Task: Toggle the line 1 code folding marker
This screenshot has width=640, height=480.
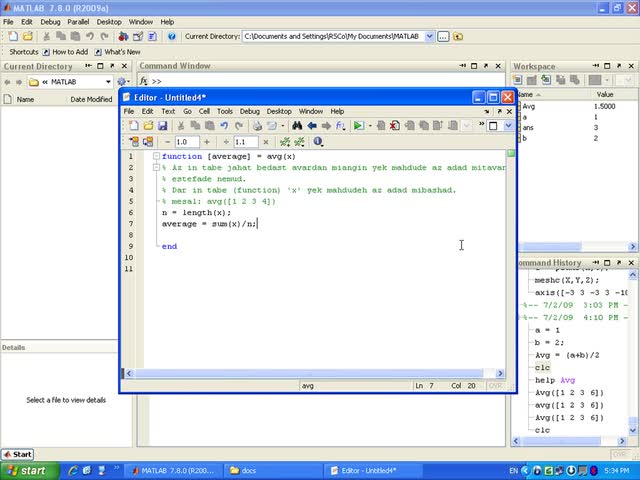Action: pos(157,157)
